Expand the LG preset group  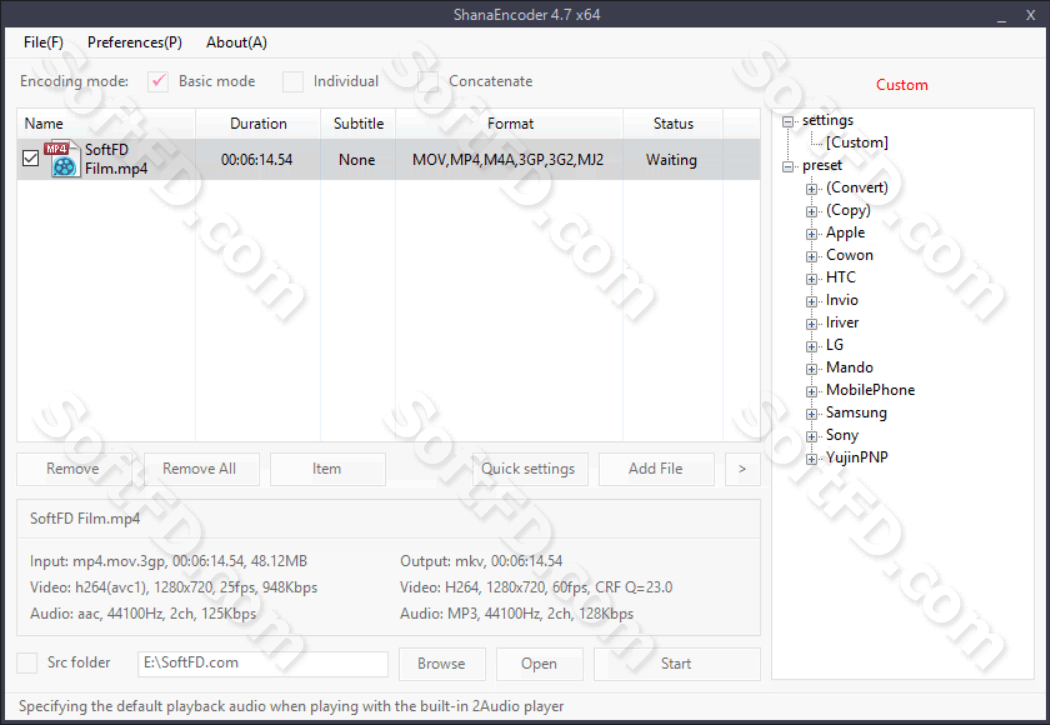point(812,347)
